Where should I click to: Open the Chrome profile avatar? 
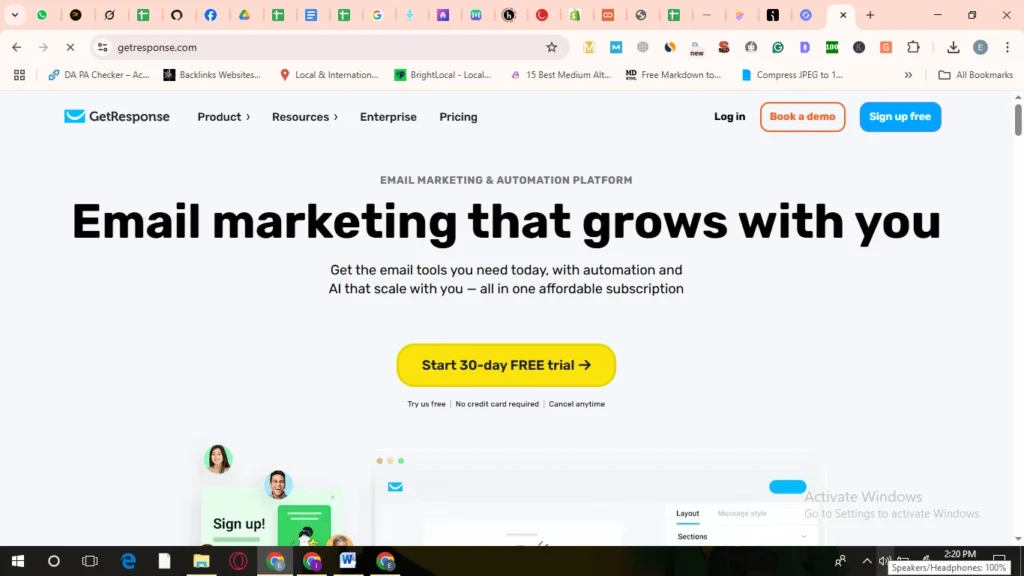[980, 47]
